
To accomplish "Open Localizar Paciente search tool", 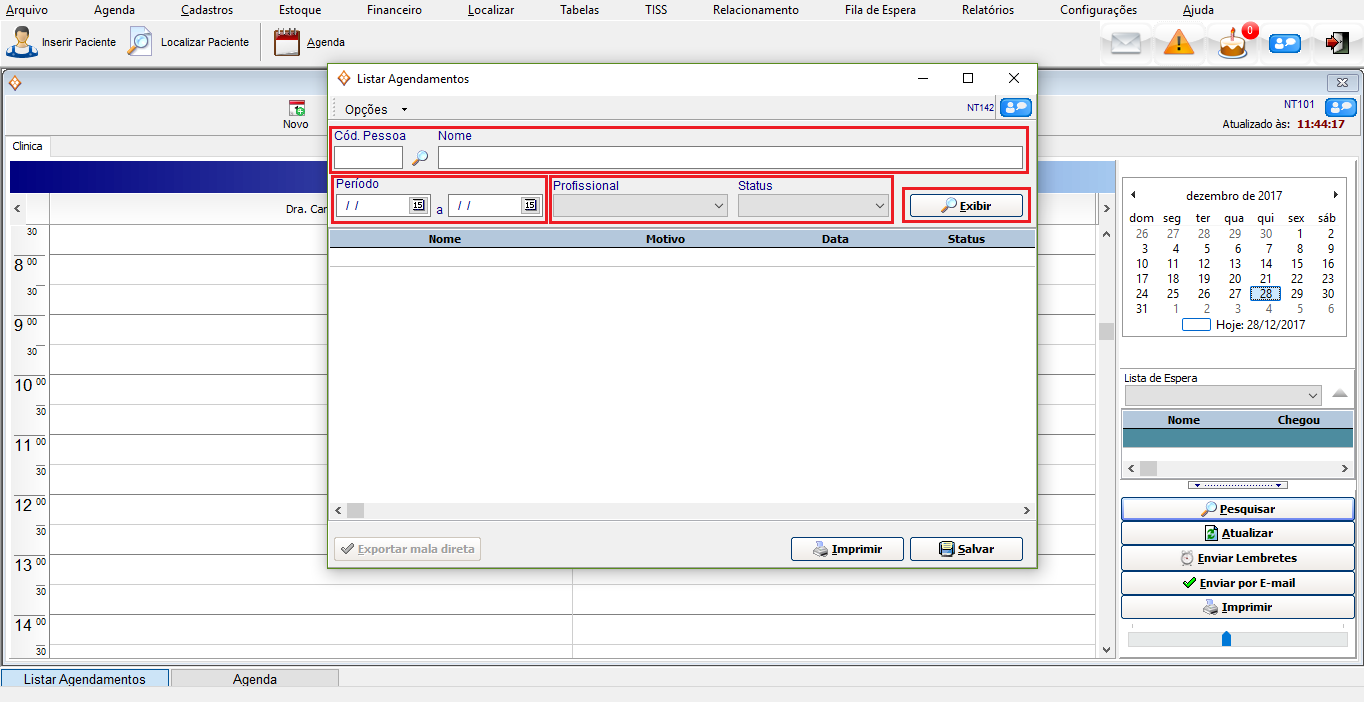I will click(x=140, y=43).
